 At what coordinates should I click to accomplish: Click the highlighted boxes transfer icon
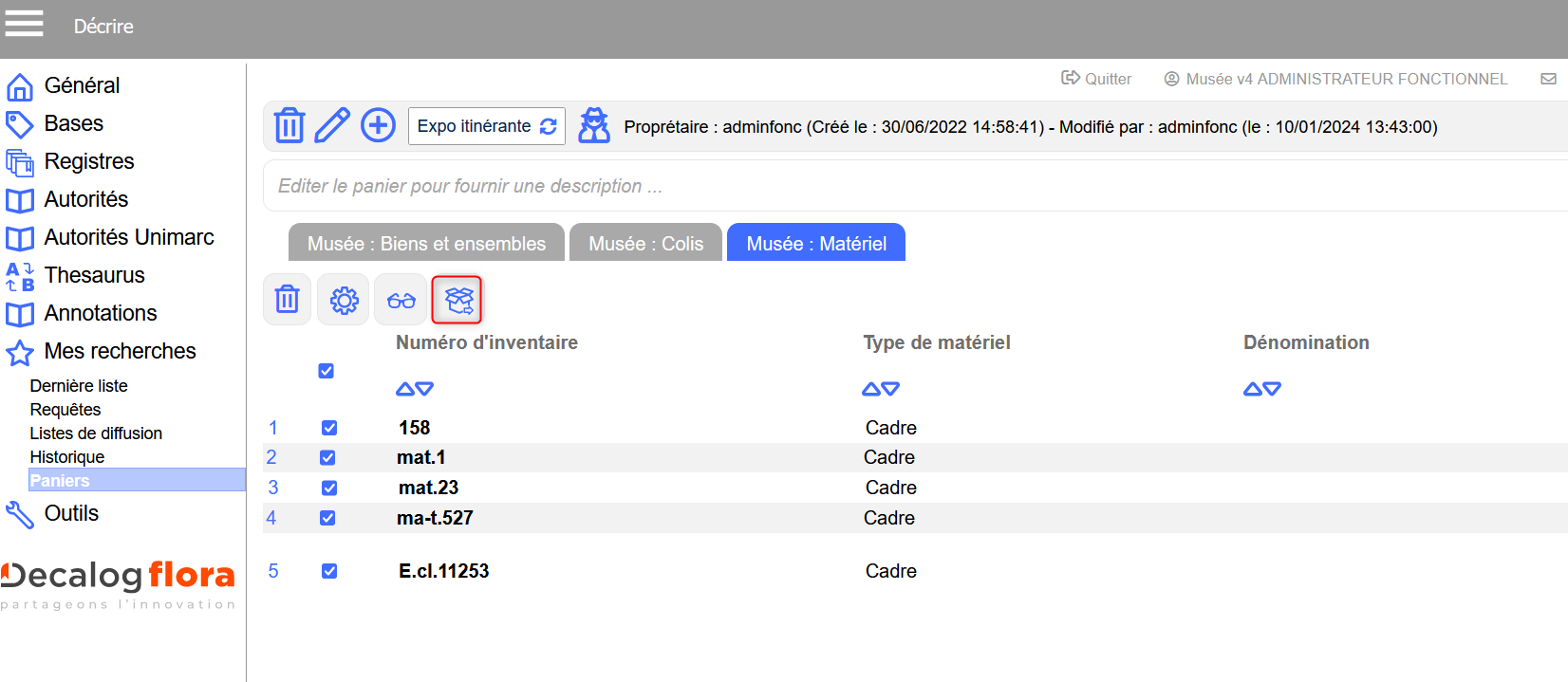pyautogui.click(x=457, y=301)
